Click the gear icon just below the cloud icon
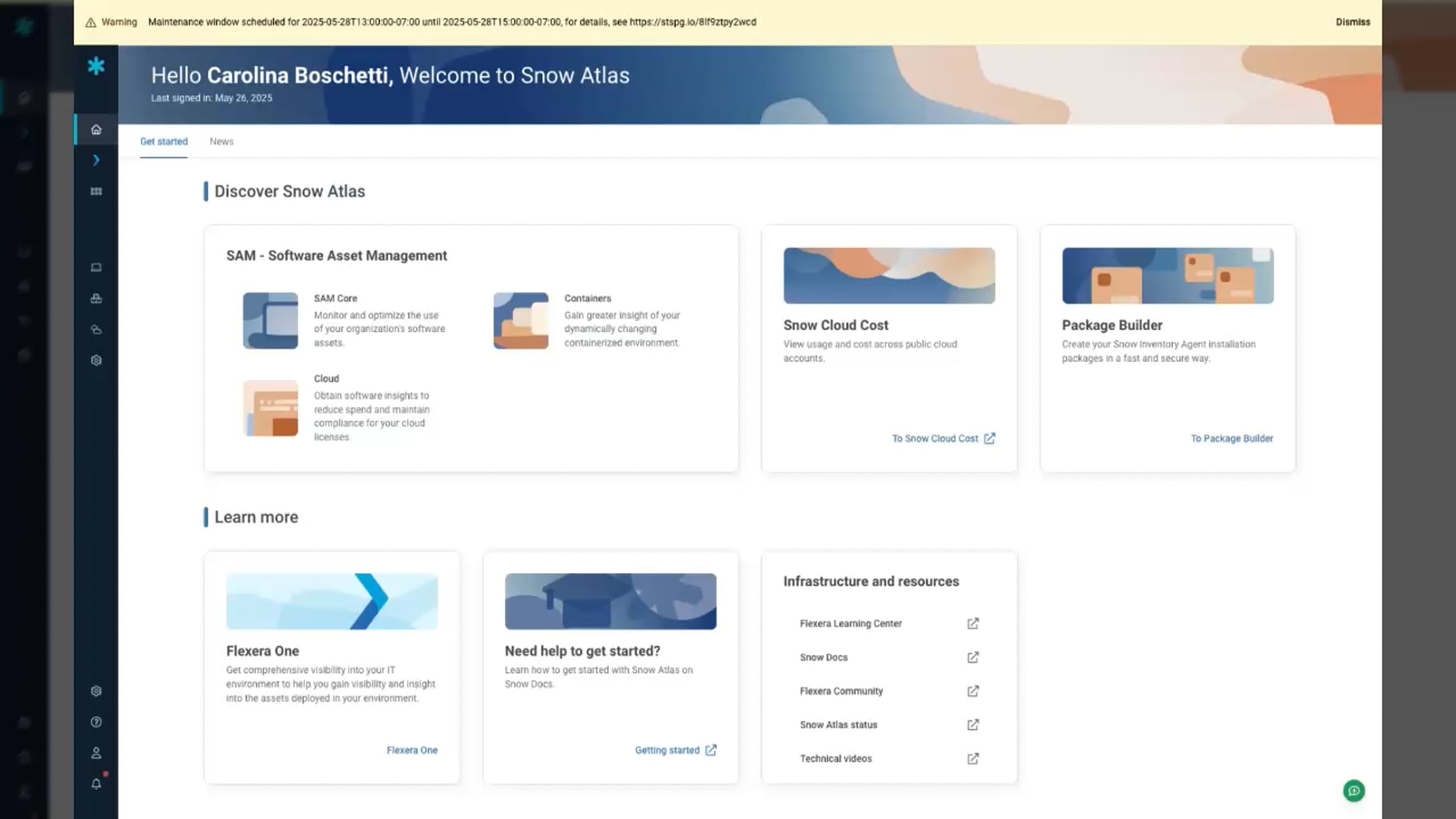1456x819 pixels. pos(96,360)
